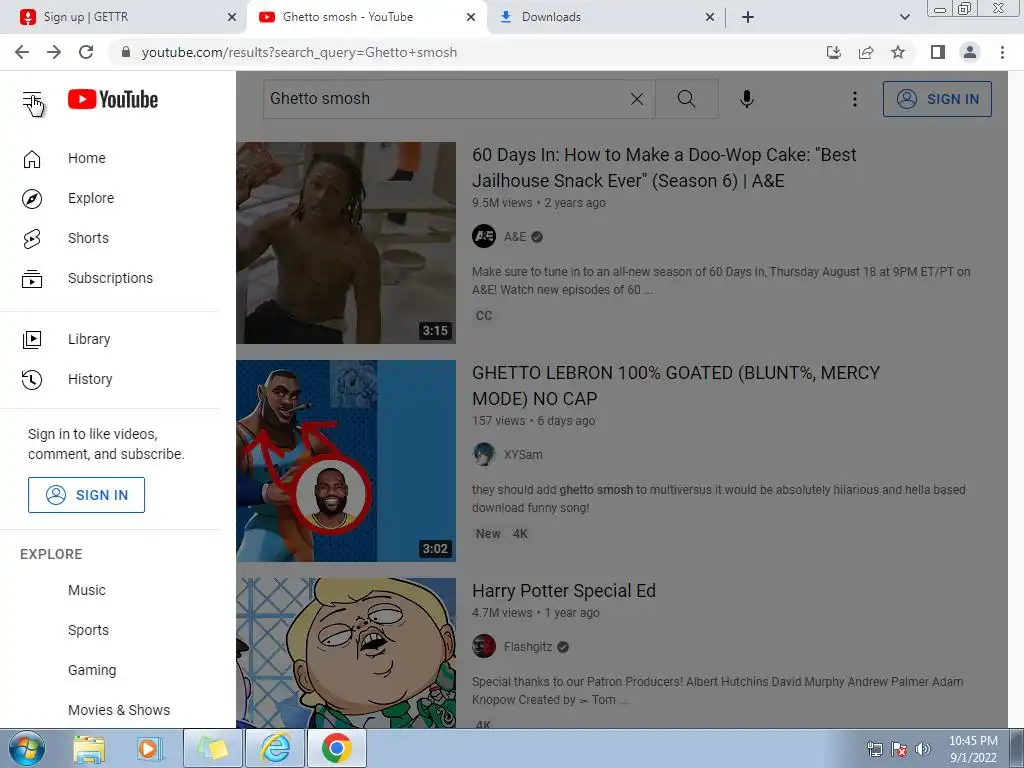This screenshot has height=768, width=1024.
Task: Click the XYSam channel name
Action: coord(523,455)
